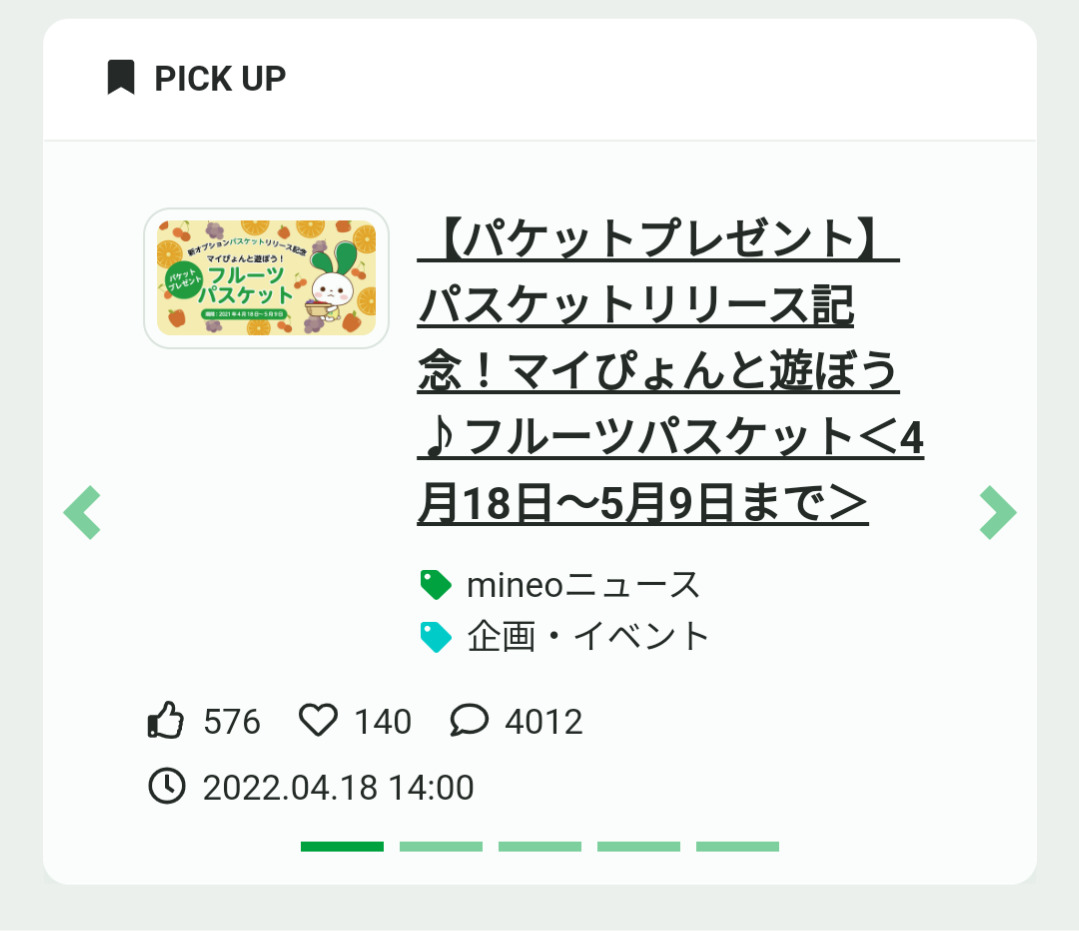The width and height of the screenshot is (1079, 931).
Task: Click the clock timestamp icon
Action: pos(167,787)
